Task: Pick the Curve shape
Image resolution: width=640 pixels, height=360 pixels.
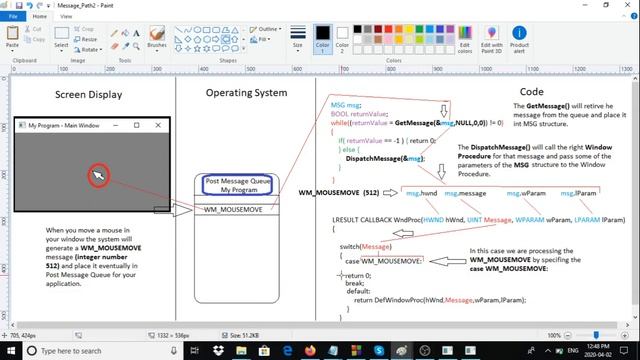Action: point(188,30)
